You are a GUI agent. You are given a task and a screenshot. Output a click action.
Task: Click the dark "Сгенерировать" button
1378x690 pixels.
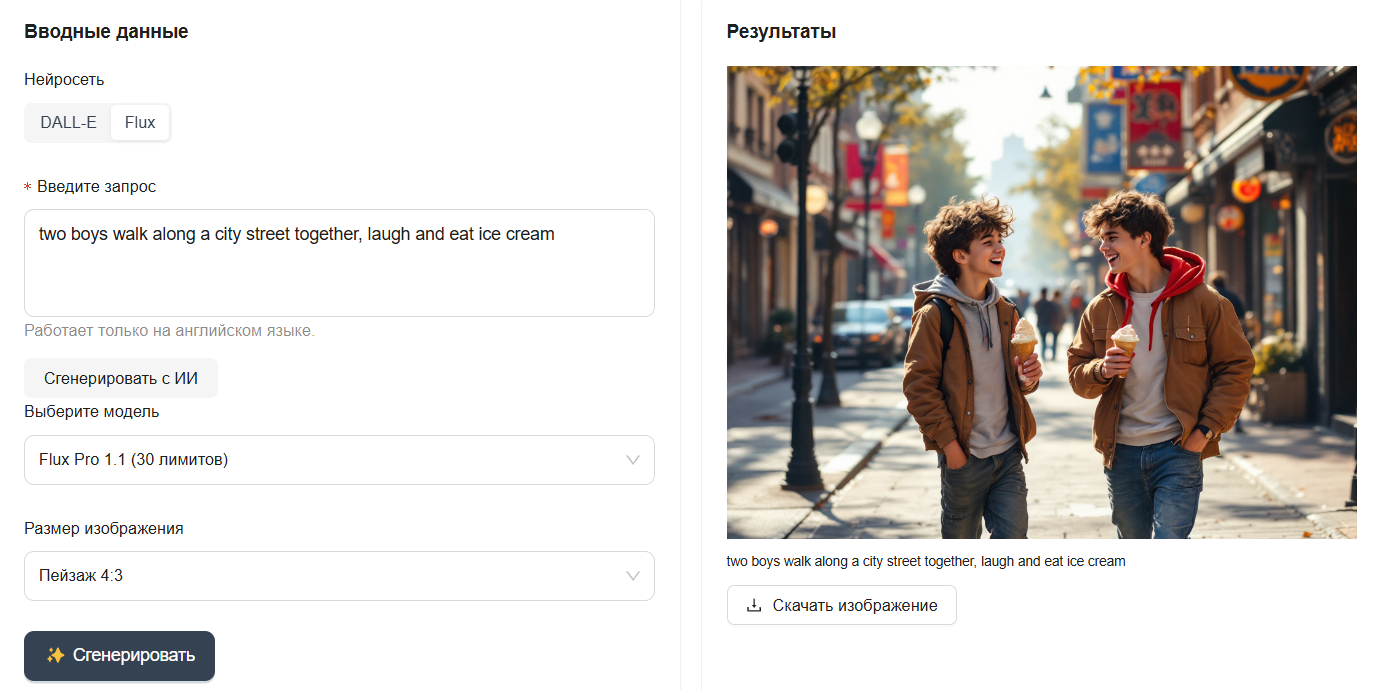click(x=120, y=656)
